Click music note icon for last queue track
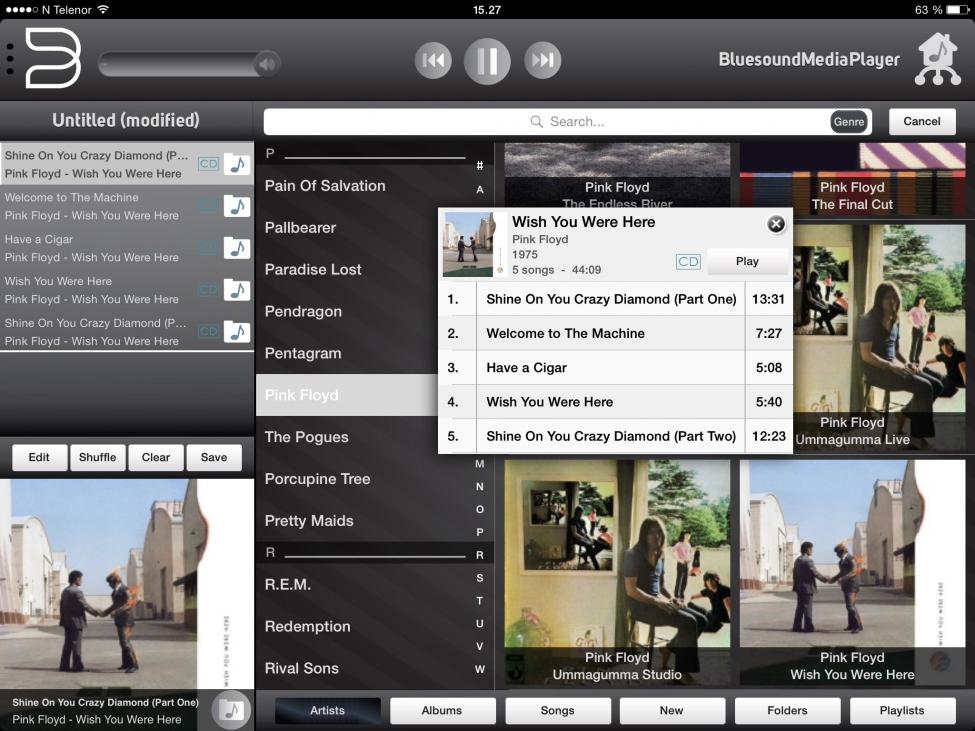The height and width of the screenshot is (731, 975). (x=237, y=332)
